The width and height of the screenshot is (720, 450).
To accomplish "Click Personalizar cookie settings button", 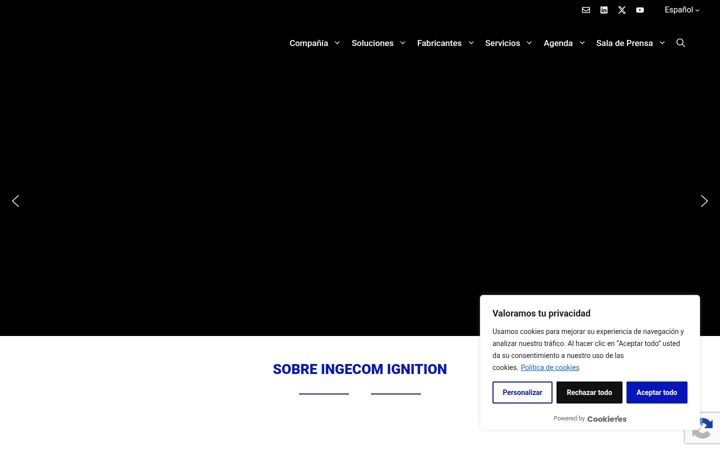I will [522, 393].
